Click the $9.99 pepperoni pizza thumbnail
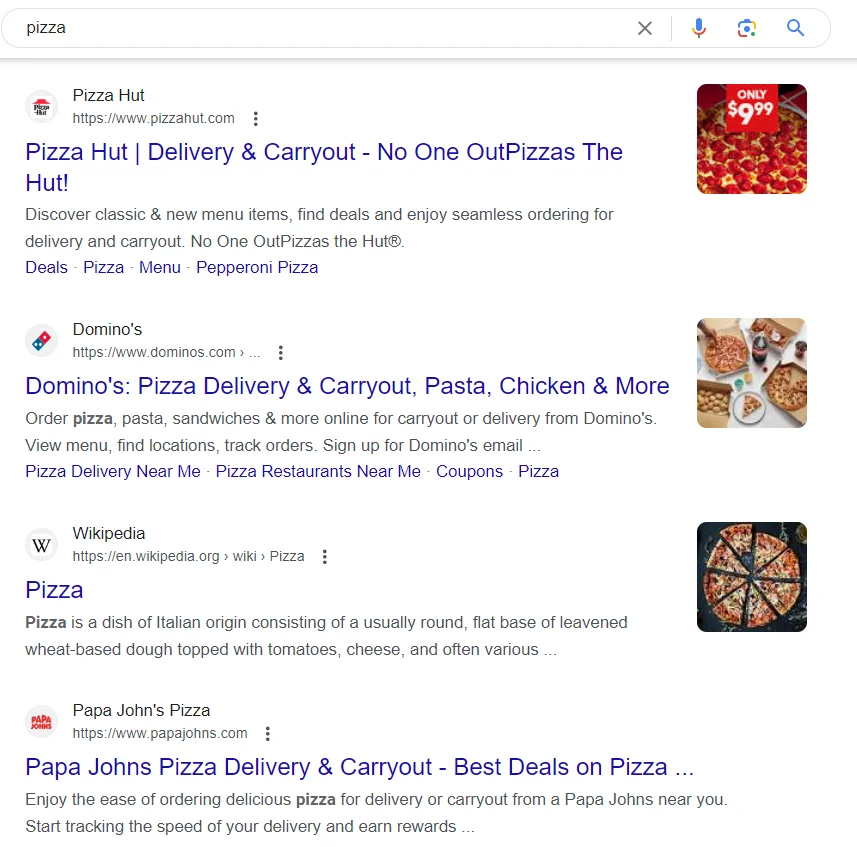Image resolution: width=857 pixels, height=847 pixels. click(x=751, y=139)
